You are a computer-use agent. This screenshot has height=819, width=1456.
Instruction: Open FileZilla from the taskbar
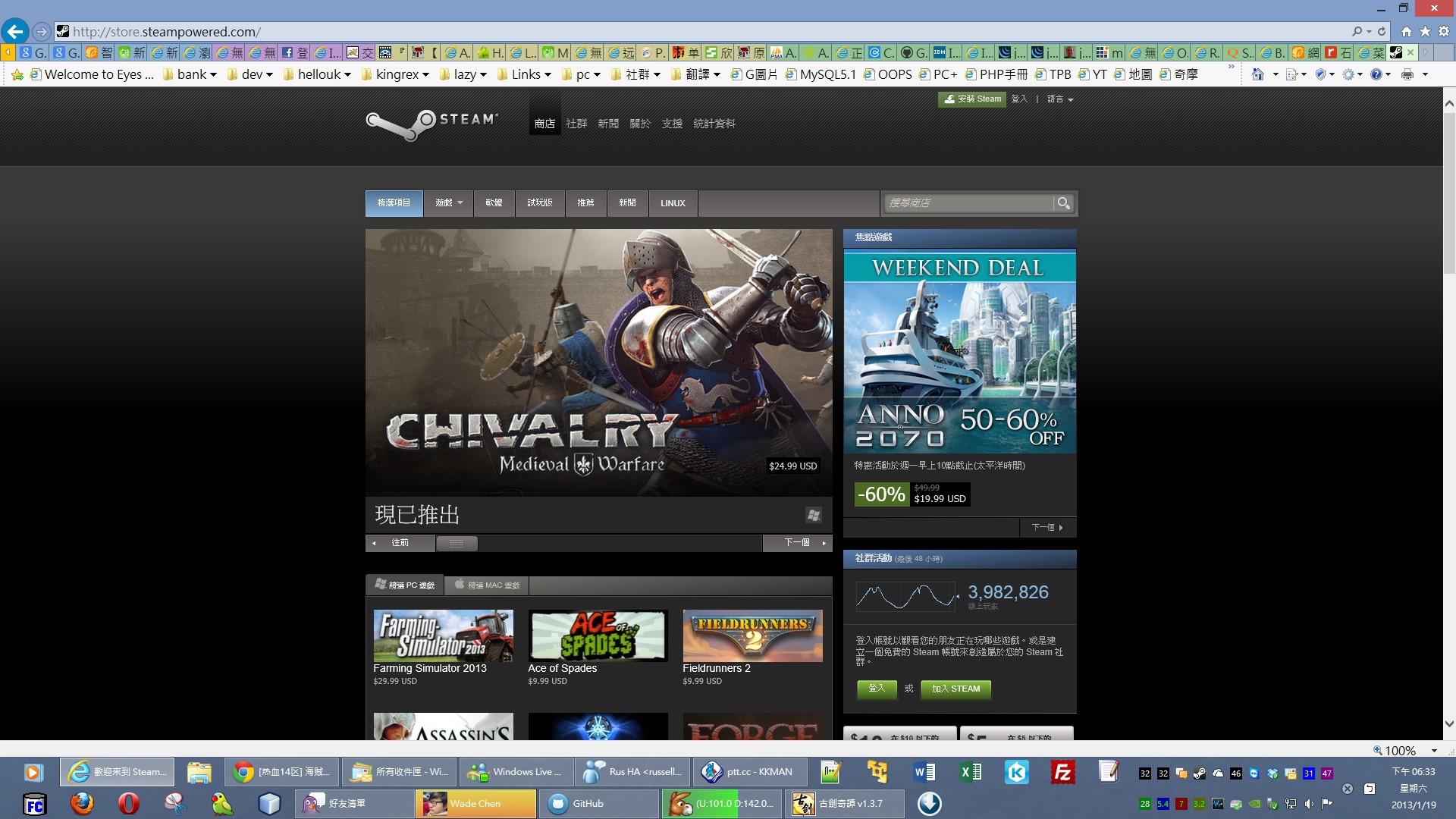click(1062, 772)
